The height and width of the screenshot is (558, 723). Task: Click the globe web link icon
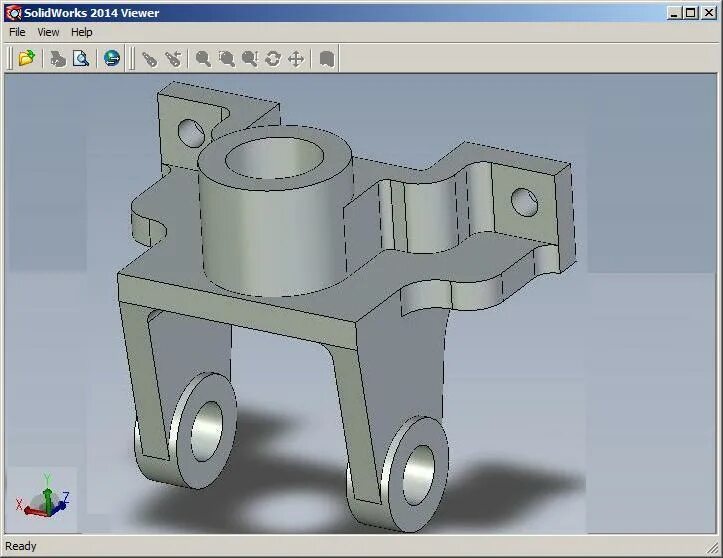112,59
